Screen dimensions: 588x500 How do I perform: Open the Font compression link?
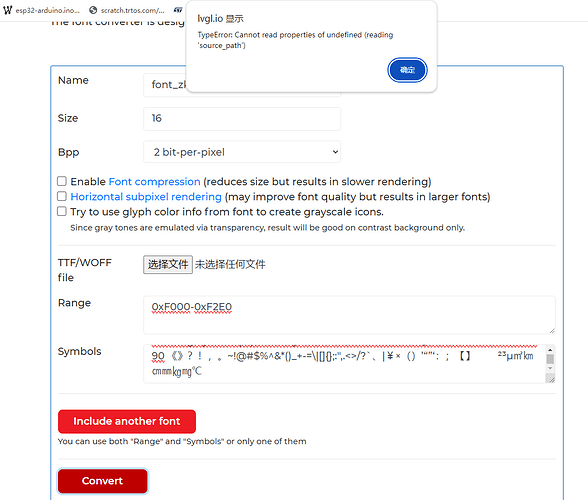click(154, 182)
